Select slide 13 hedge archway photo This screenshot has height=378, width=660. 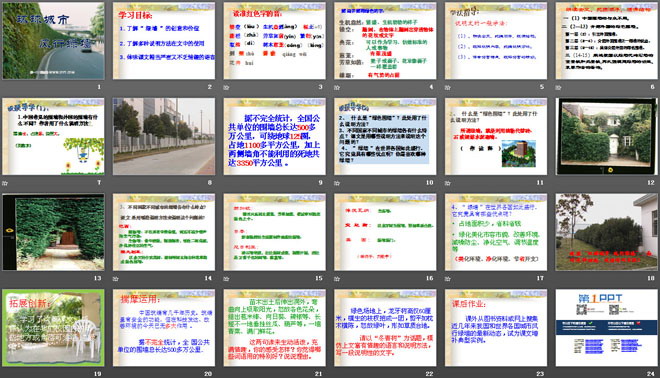pyautogui.click(x=53, y=232)
